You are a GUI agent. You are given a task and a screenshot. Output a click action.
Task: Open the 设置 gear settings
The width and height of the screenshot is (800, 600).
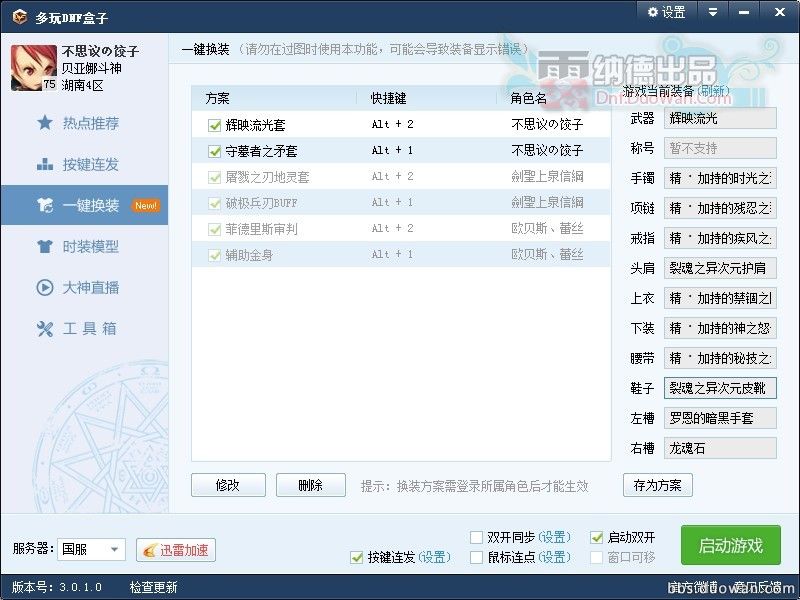click(666, 12)
